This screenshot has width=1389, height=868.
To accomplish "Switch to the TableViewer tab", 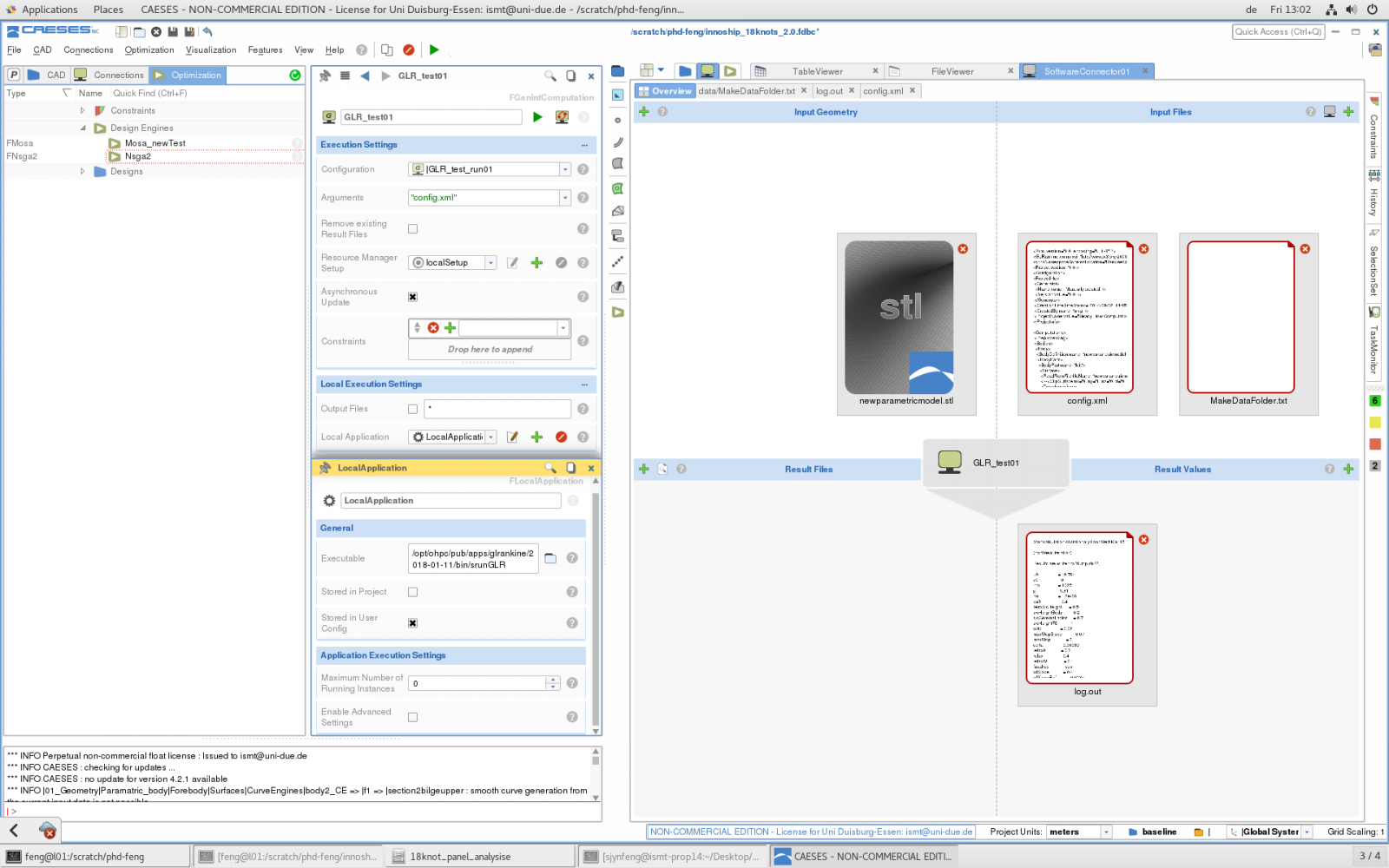I will coord(816,71).
